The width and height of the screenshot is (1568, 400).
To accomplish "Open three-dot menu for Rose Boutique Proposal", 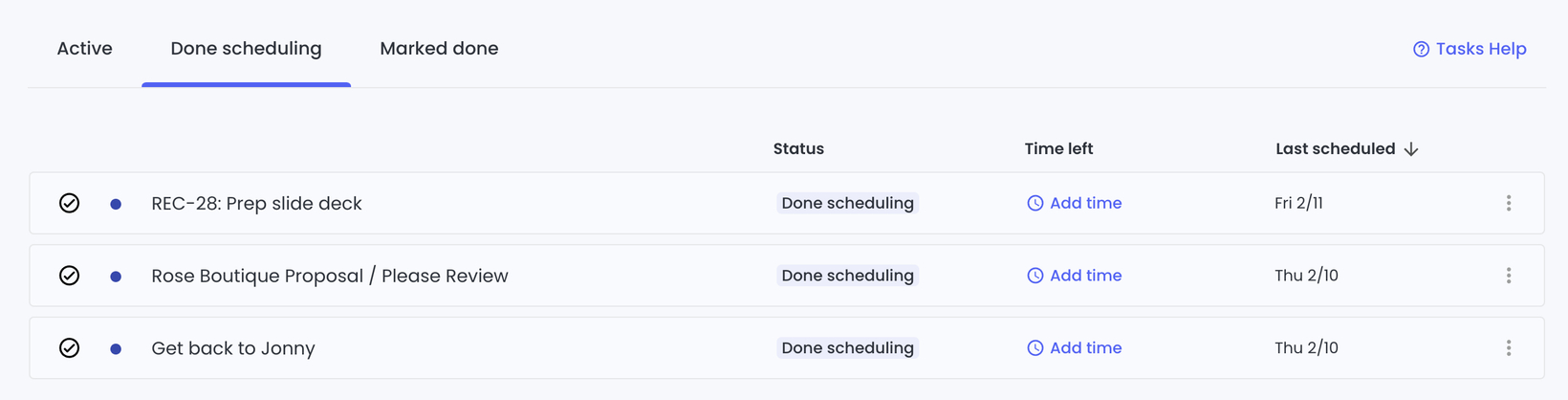I will [1509, 276].
